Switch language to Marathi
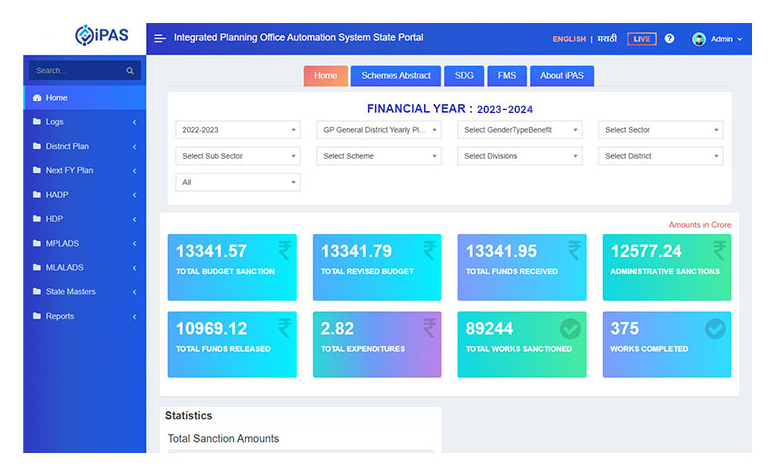The width and height of the screenshot is (772, 474). (x=607, y=39)
